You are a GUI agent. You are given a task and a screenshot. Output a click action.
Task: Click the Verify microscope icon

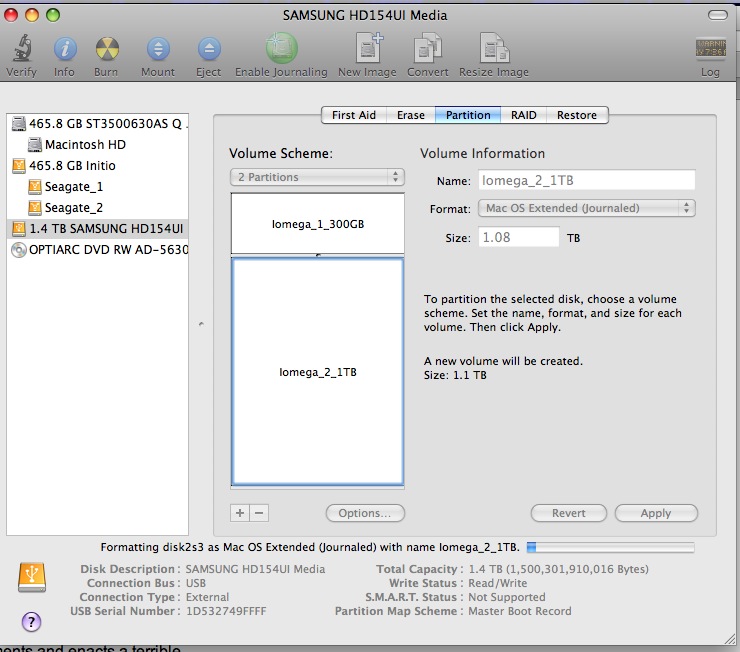point(21,48)
